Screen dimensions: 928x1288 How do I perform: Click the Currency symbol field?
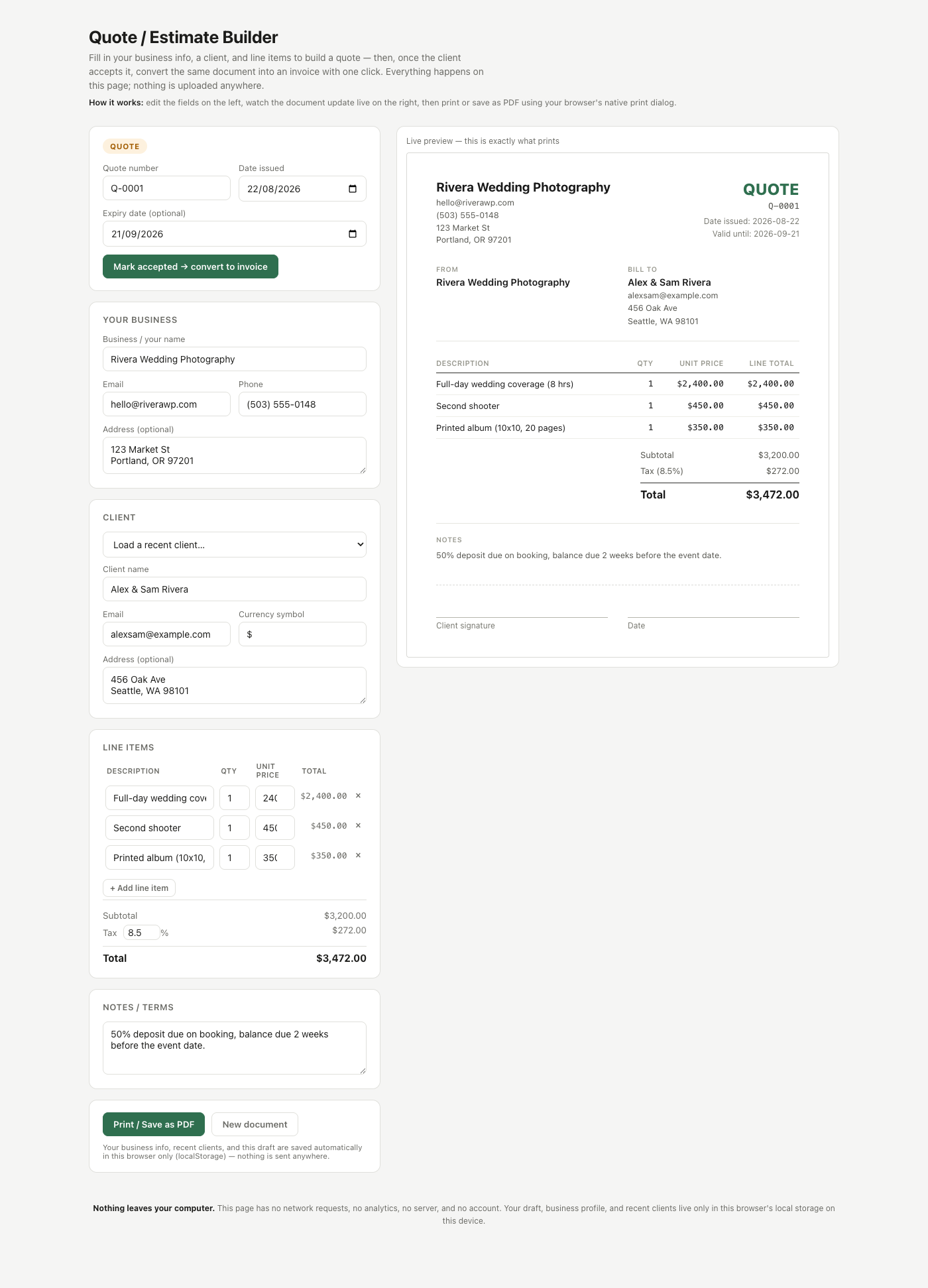click(x=302, y=634)
